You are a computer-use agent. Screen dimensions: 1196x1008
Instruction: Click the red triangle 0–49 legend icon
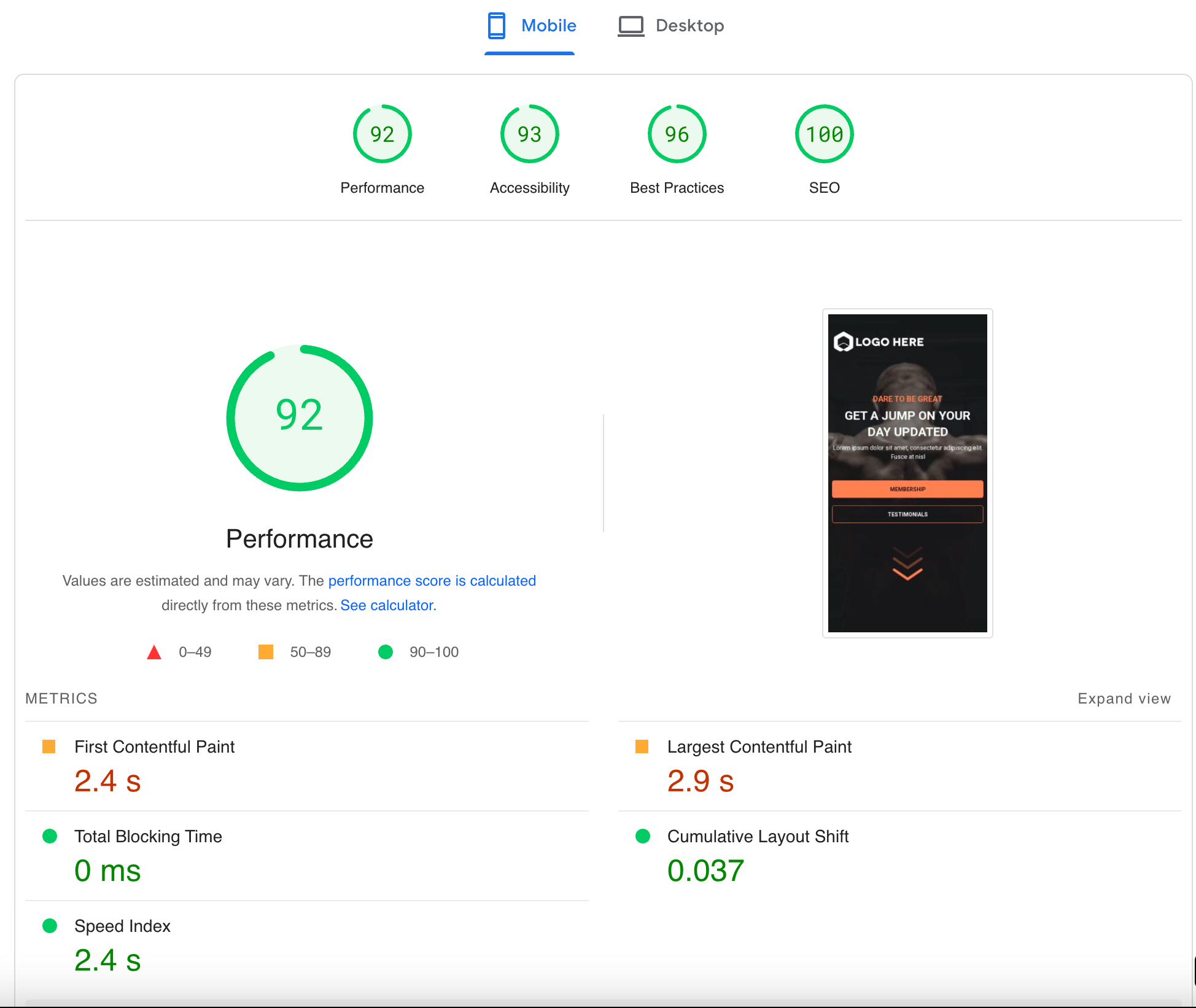coord(154,652)
